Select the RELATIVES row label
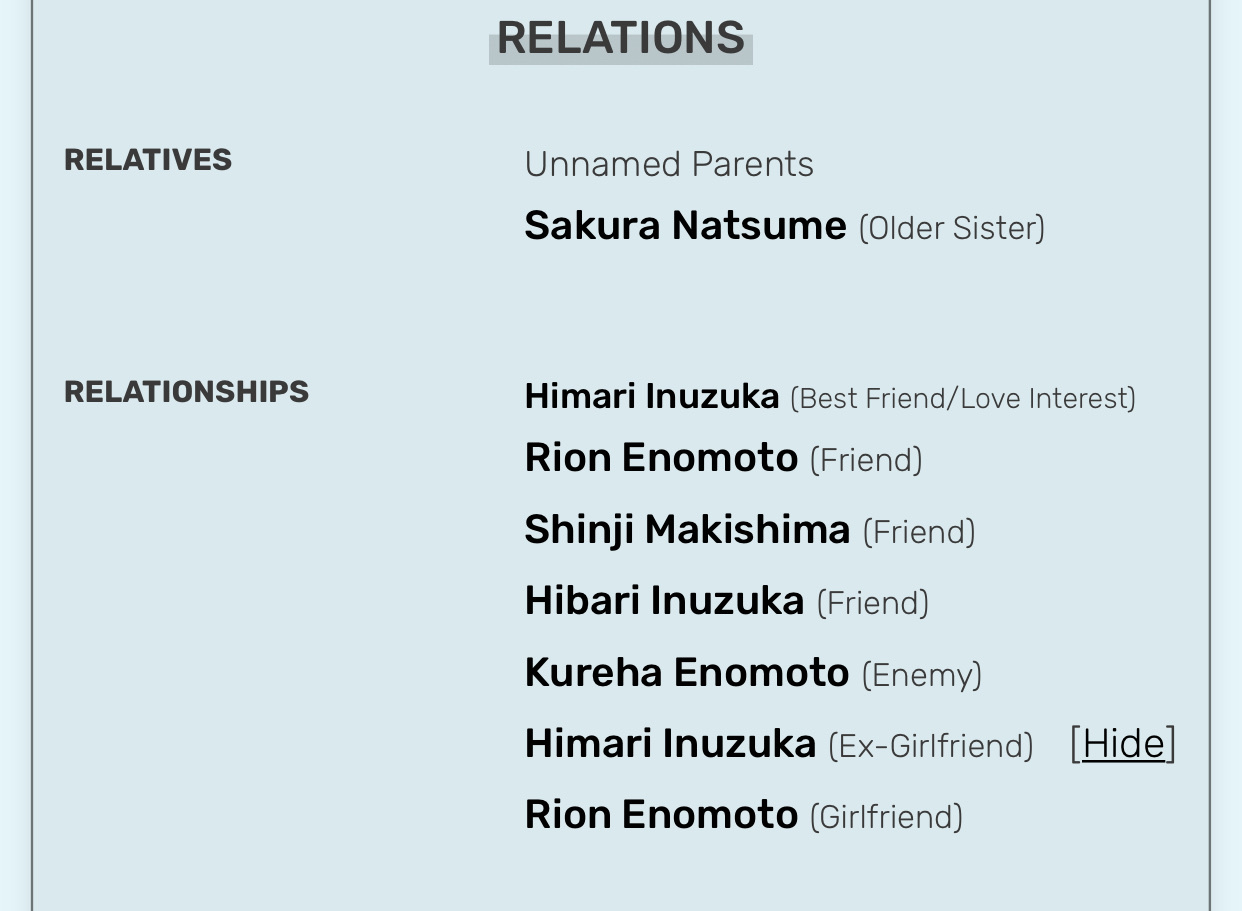 [x=148, y=160]
